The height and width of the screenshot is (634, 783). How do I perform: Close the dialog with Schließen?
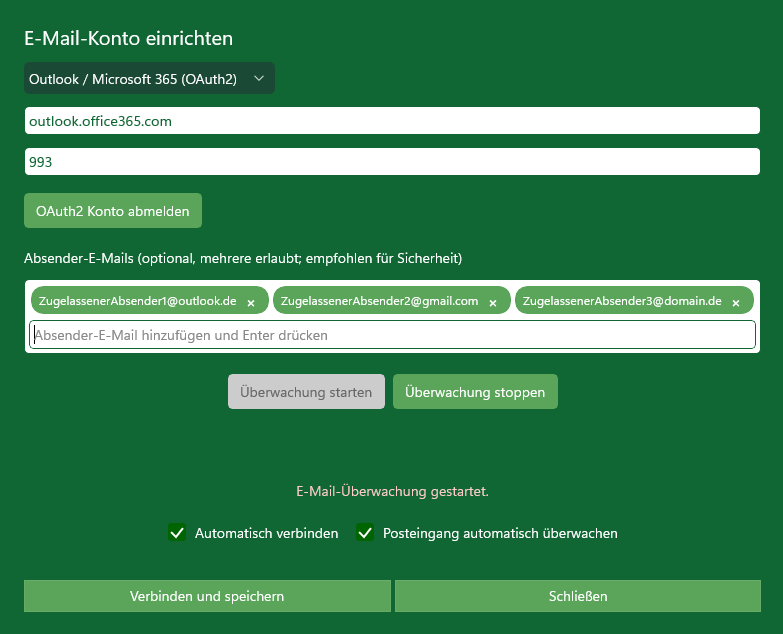[x=578, y=596]
